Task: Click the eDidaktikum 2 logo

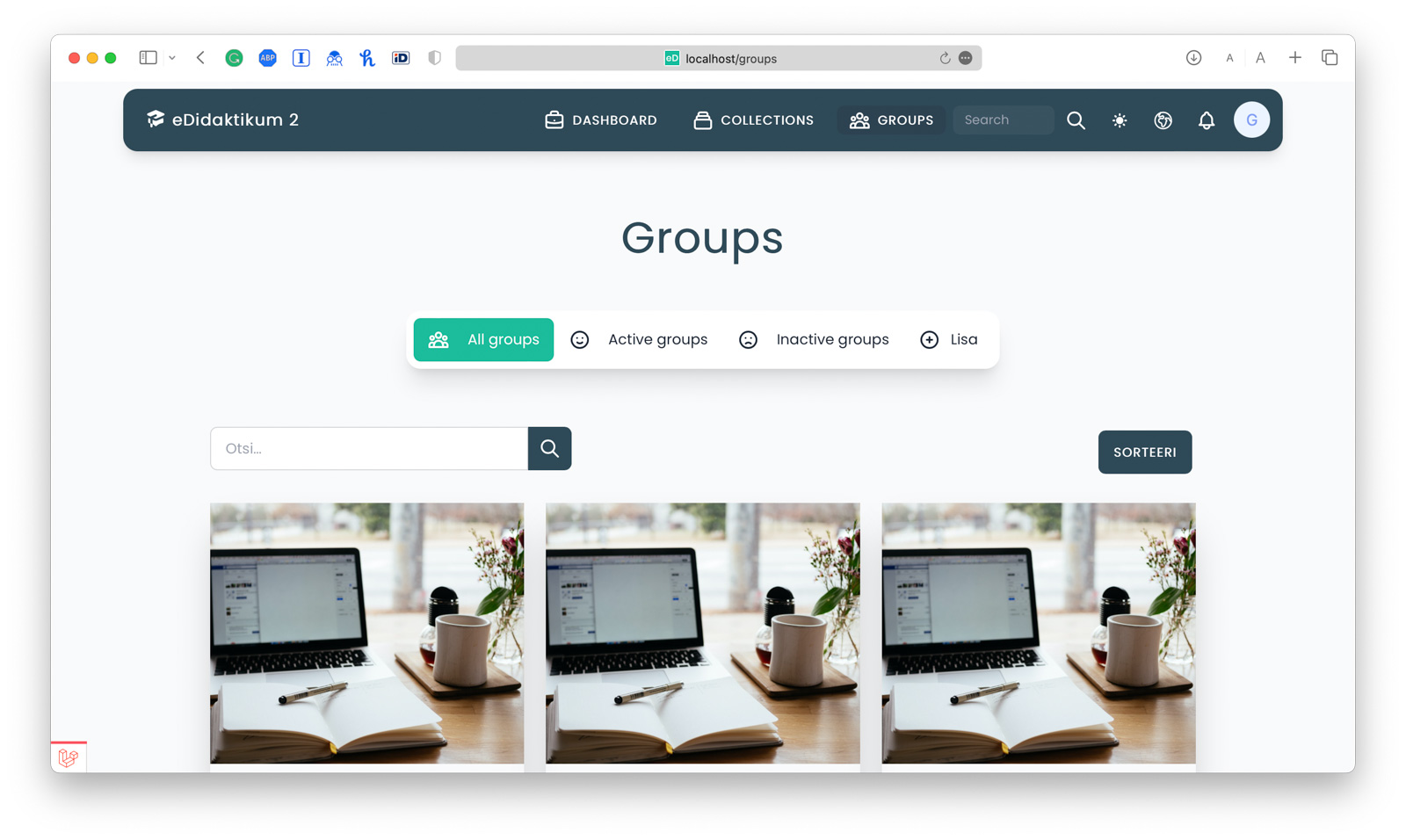Action: tap(223, 119)
